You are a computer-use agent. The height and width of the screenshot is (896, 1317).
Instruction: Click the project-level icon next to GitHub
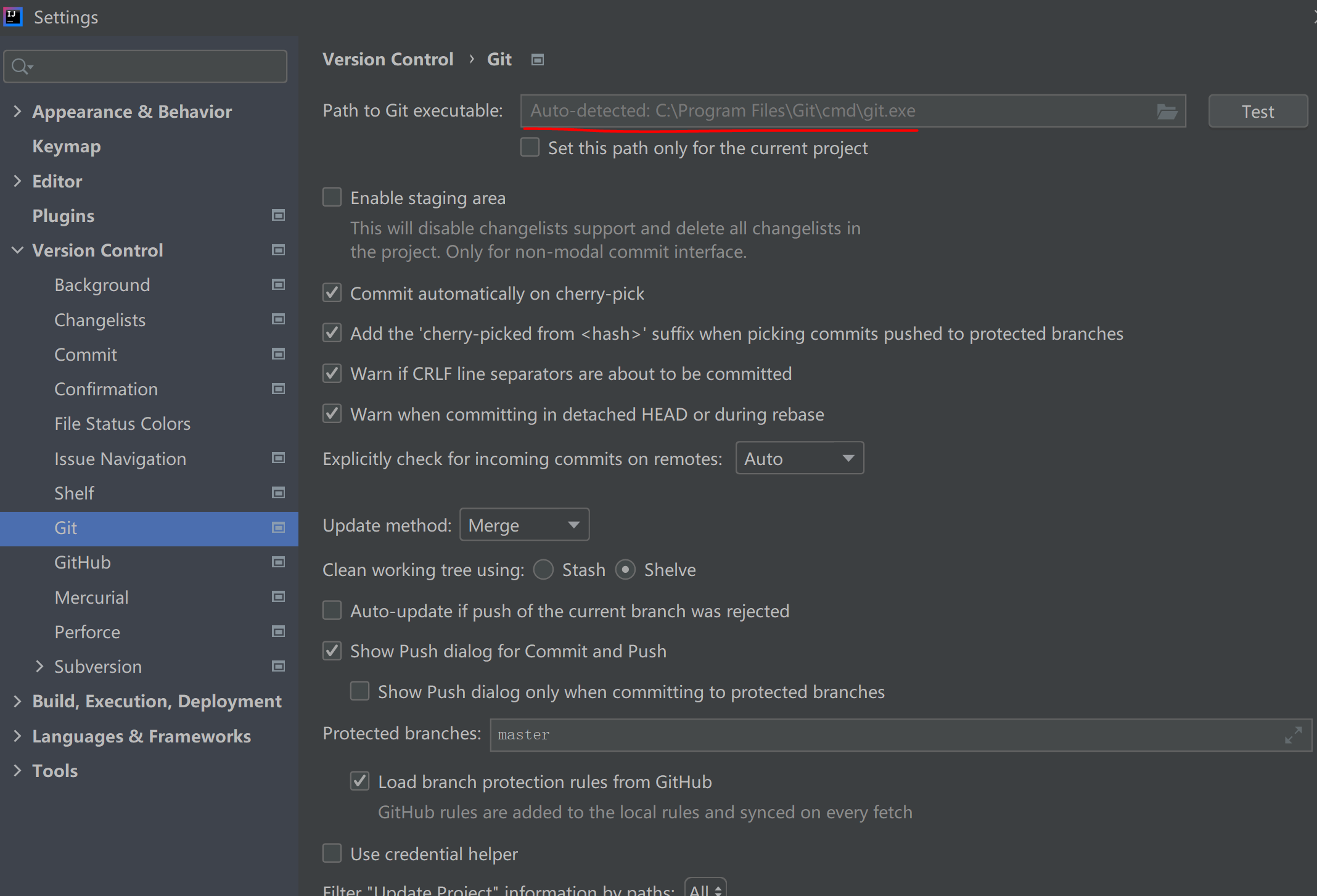(279, 562)
